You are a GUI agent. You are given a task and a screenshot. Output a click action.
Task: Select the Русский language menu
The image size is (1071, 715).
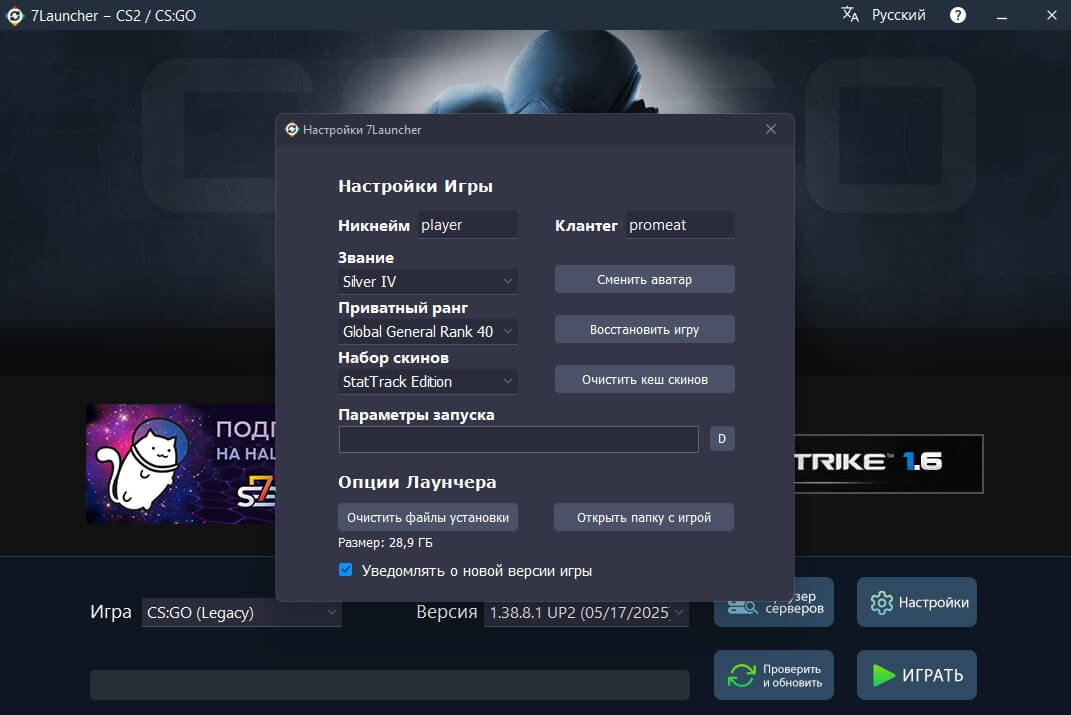pyautogui.click(x=898, y=15)
